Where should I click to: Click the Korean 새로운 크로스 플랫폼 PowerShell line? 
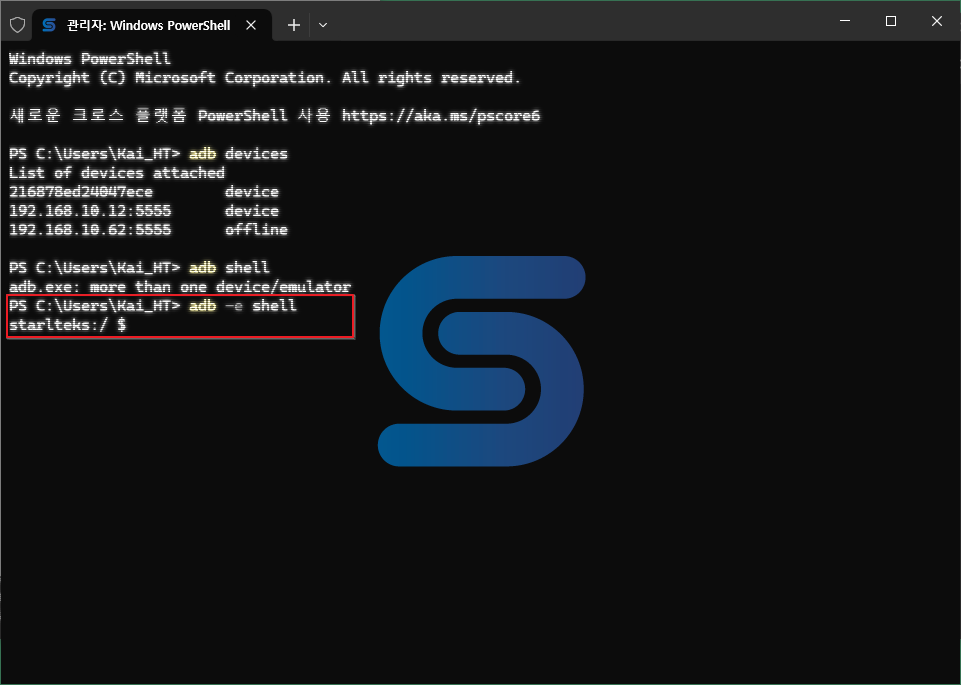275,116
